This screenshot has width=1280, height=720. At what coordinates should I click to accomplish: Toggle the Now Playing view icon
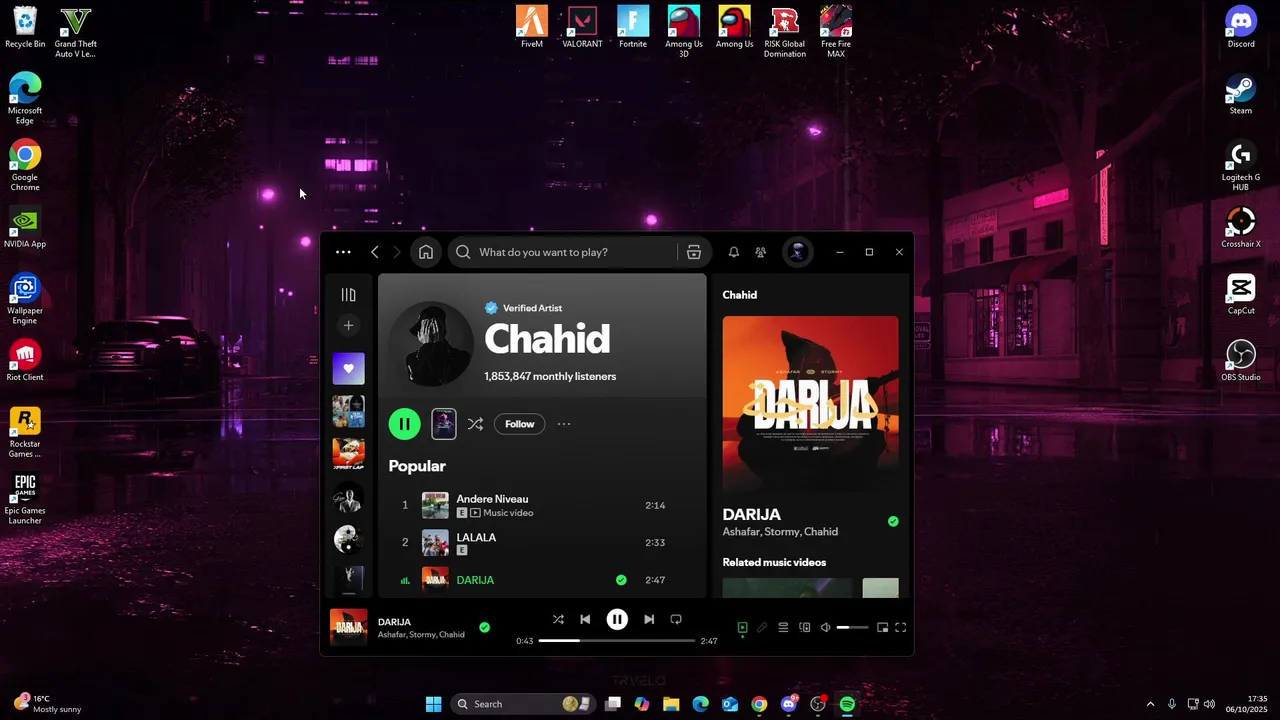pos(742,627)
